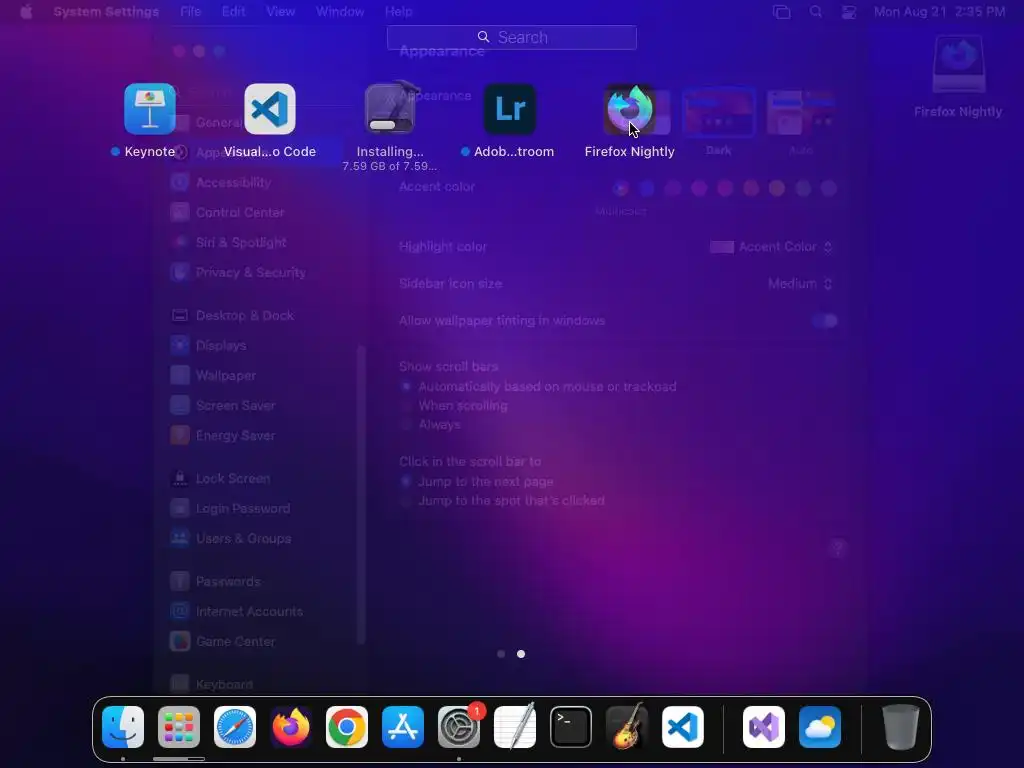
Task: Switch to the first Launchpad page dot
Action: pyautogui.click(x=501, y=654)
